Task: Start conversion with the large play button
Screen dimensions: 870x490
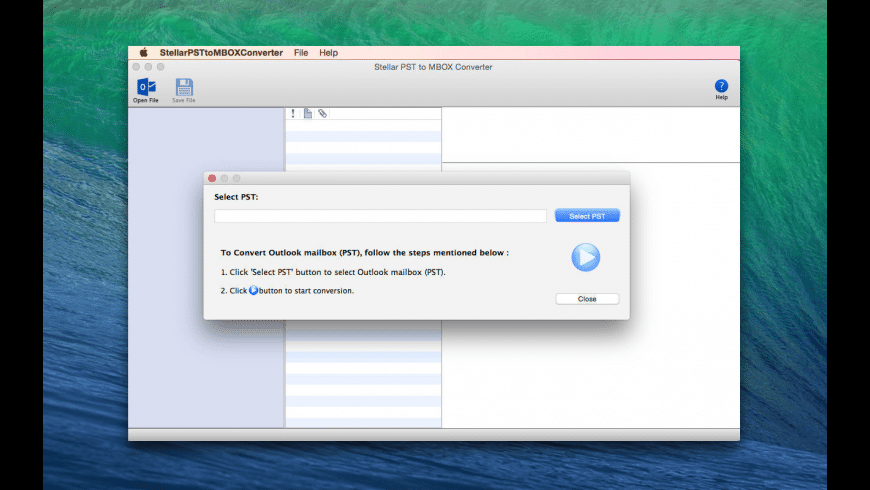Action: click(585, 257)
